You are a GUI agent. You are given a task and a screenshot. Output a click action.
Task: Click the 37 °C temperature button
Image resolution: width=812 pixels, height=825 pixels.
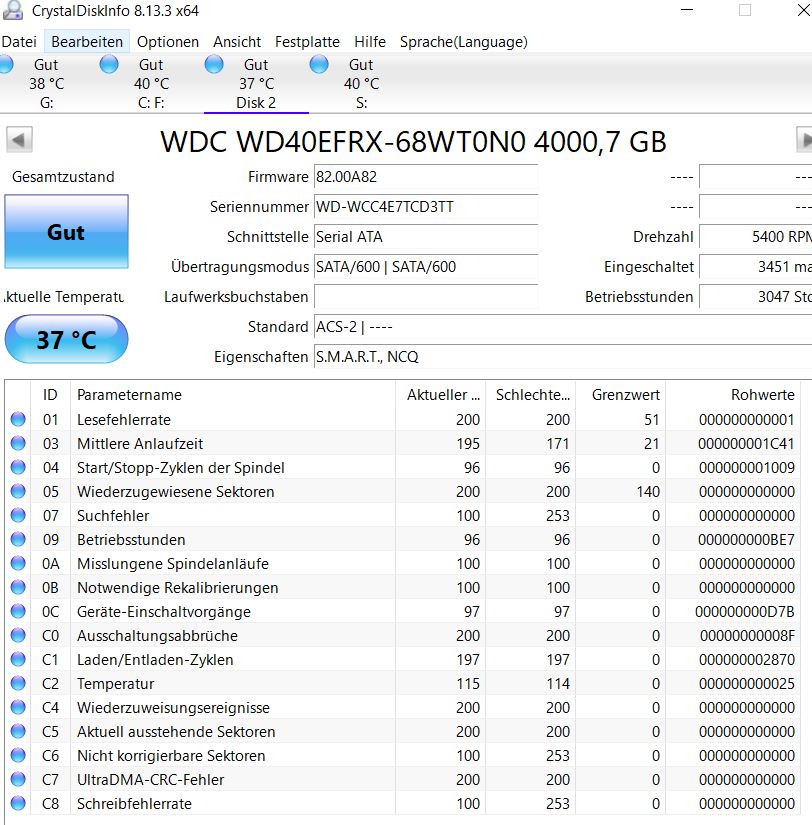click(x=66, y=339)
